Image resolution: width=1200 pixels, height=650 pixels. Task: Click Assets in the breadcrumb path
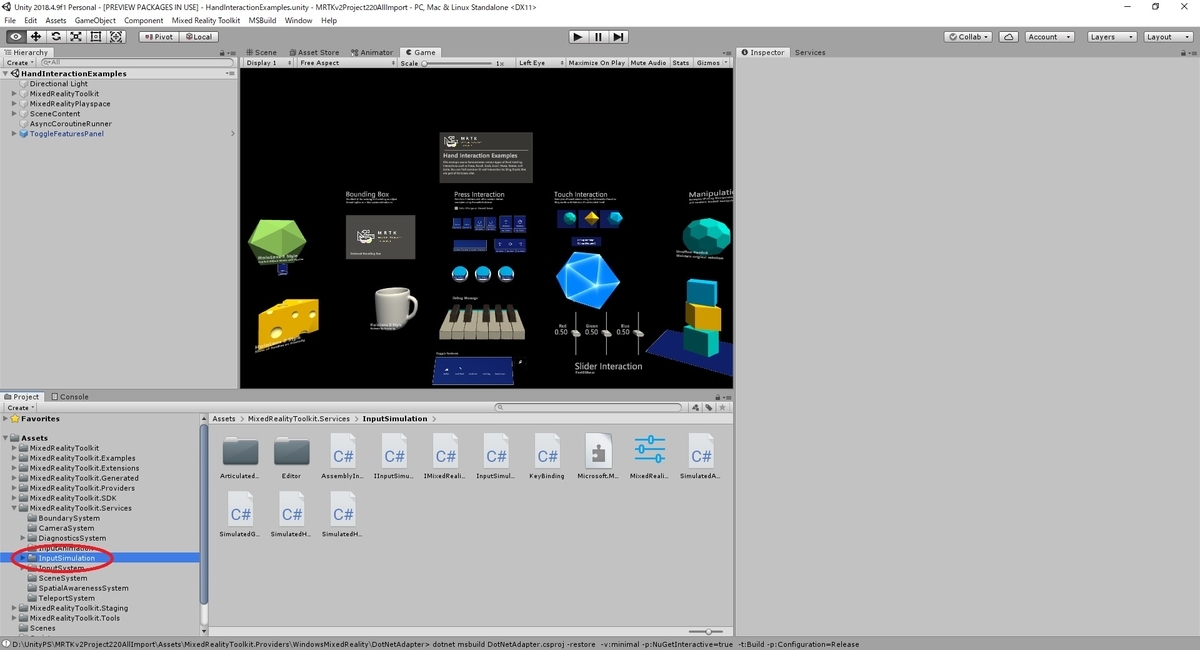(224, 418)
